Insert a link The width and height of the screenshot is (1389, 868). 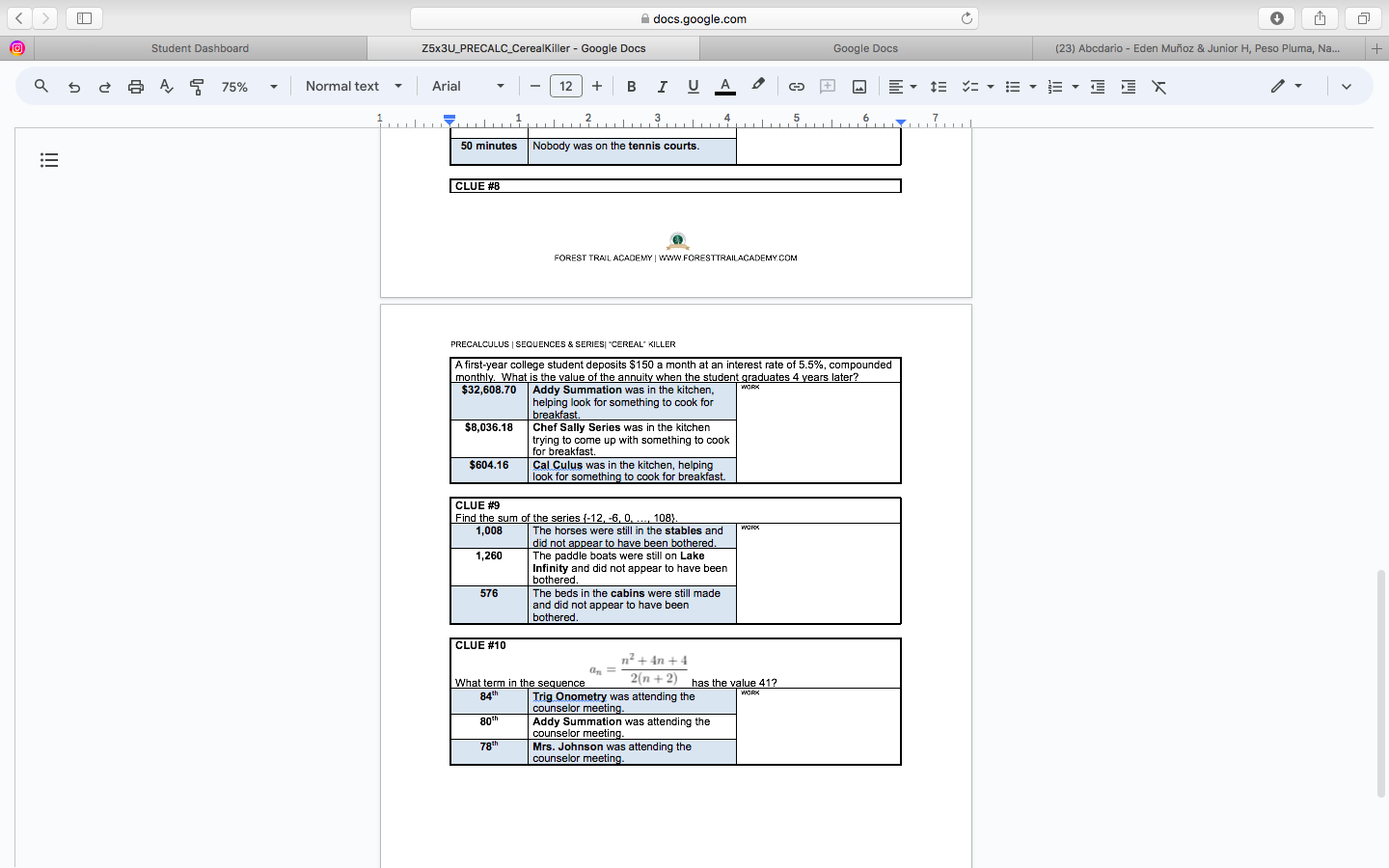pyautogui.click(x=797, y=87)
